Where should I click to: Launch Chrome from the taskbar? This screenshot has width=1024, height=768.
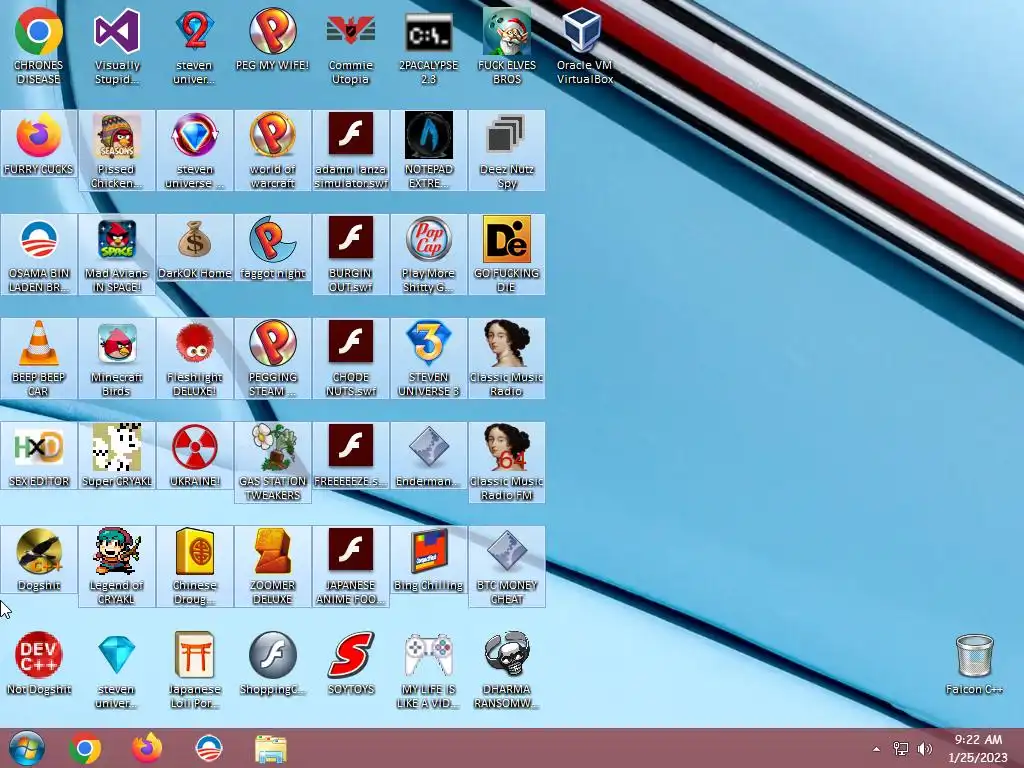pyautogui.click(x=85, y=748)
